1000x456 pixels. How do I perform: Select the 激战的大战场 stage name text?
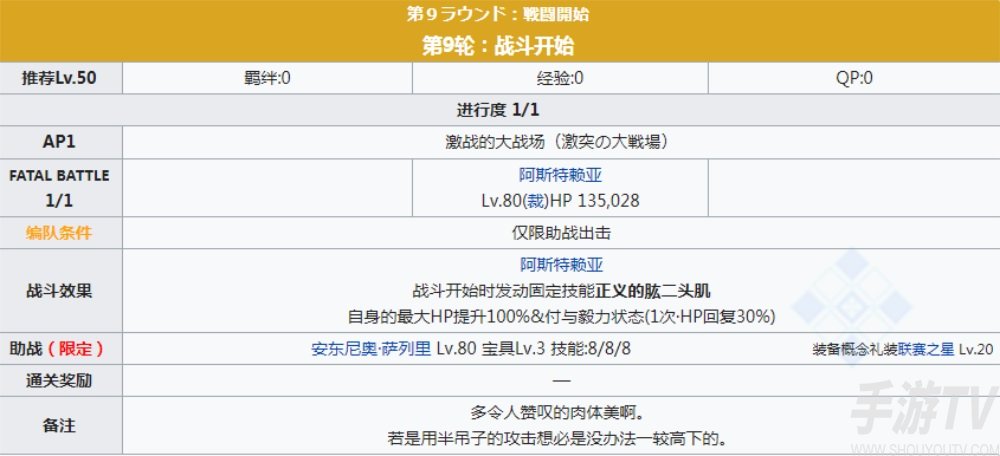pyautogui.click(x=557, y=142)
